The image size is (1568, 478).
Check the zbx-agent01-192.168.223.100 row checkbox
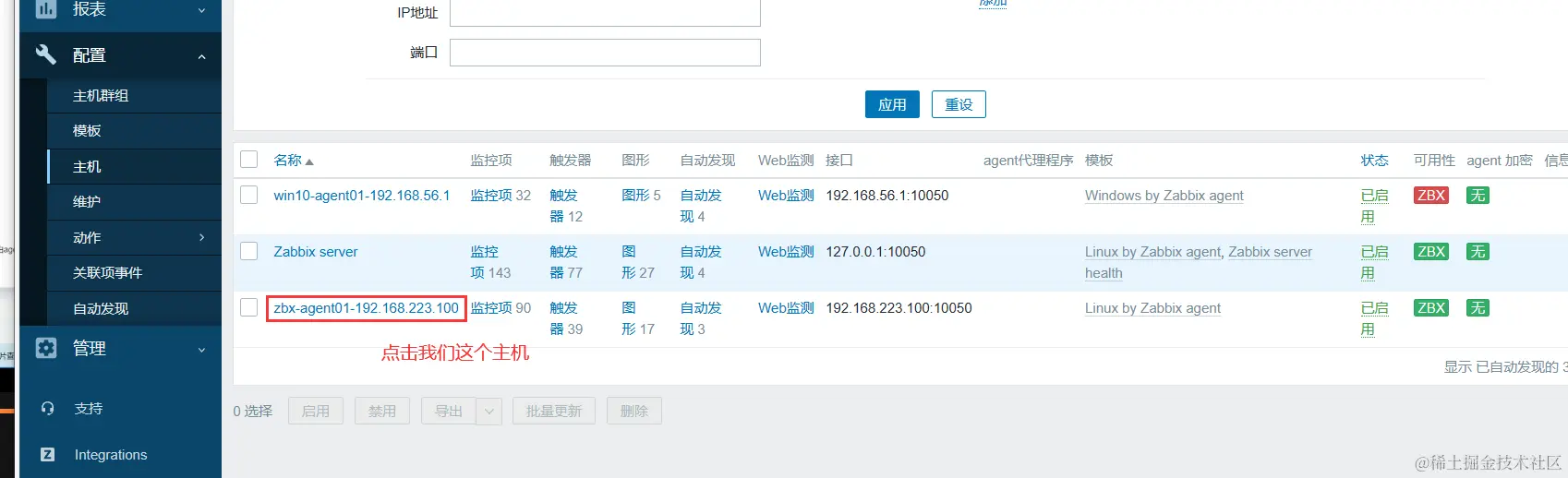248,307
